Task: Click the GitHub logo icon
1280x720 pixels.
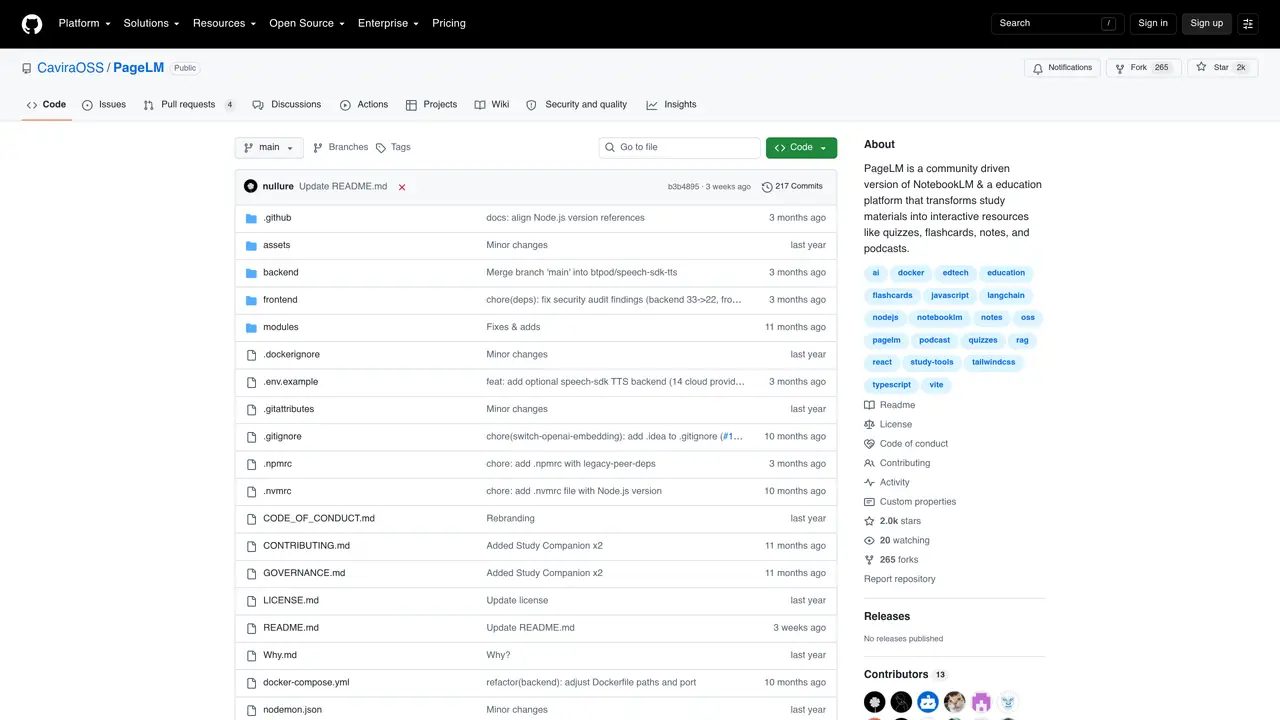Action: [x=32, y=23]
